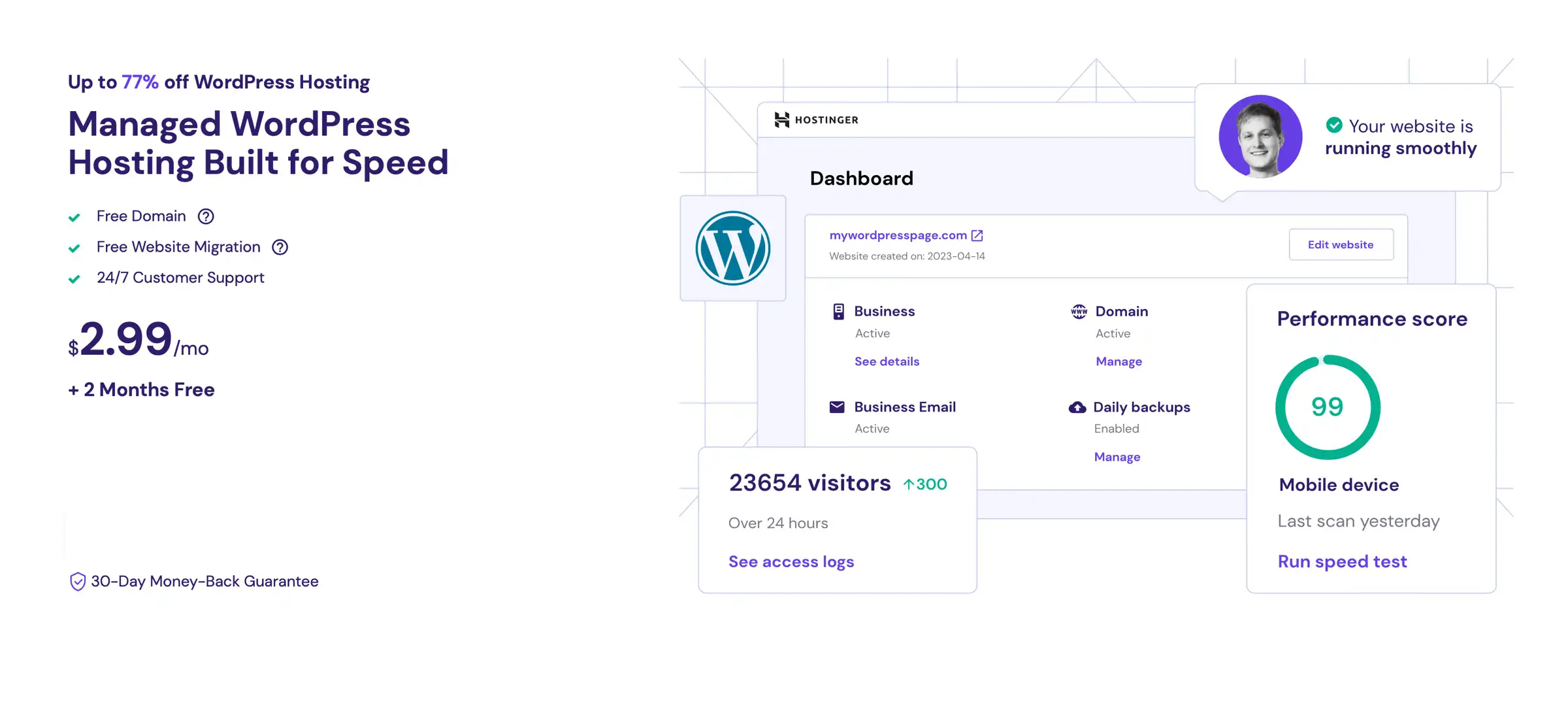Click the money-back guarantee shield icon
1568x724 pixels.
(78, 582)
